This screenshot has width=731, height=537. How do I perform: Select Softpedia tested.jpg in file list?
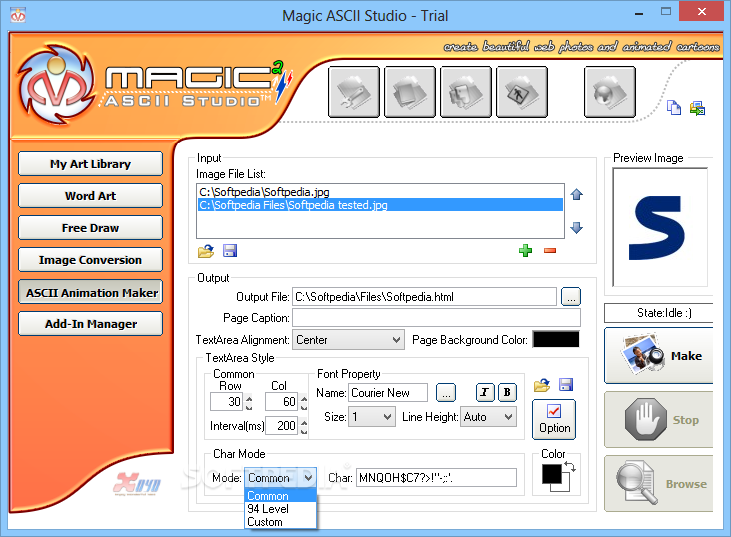(x=380, y=205)
